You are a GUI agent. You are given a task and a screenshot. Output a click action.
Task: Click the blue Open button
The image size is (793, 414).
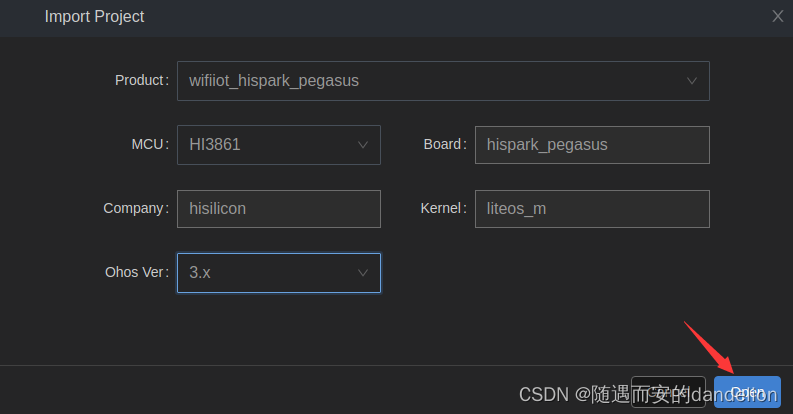[747, 392]
